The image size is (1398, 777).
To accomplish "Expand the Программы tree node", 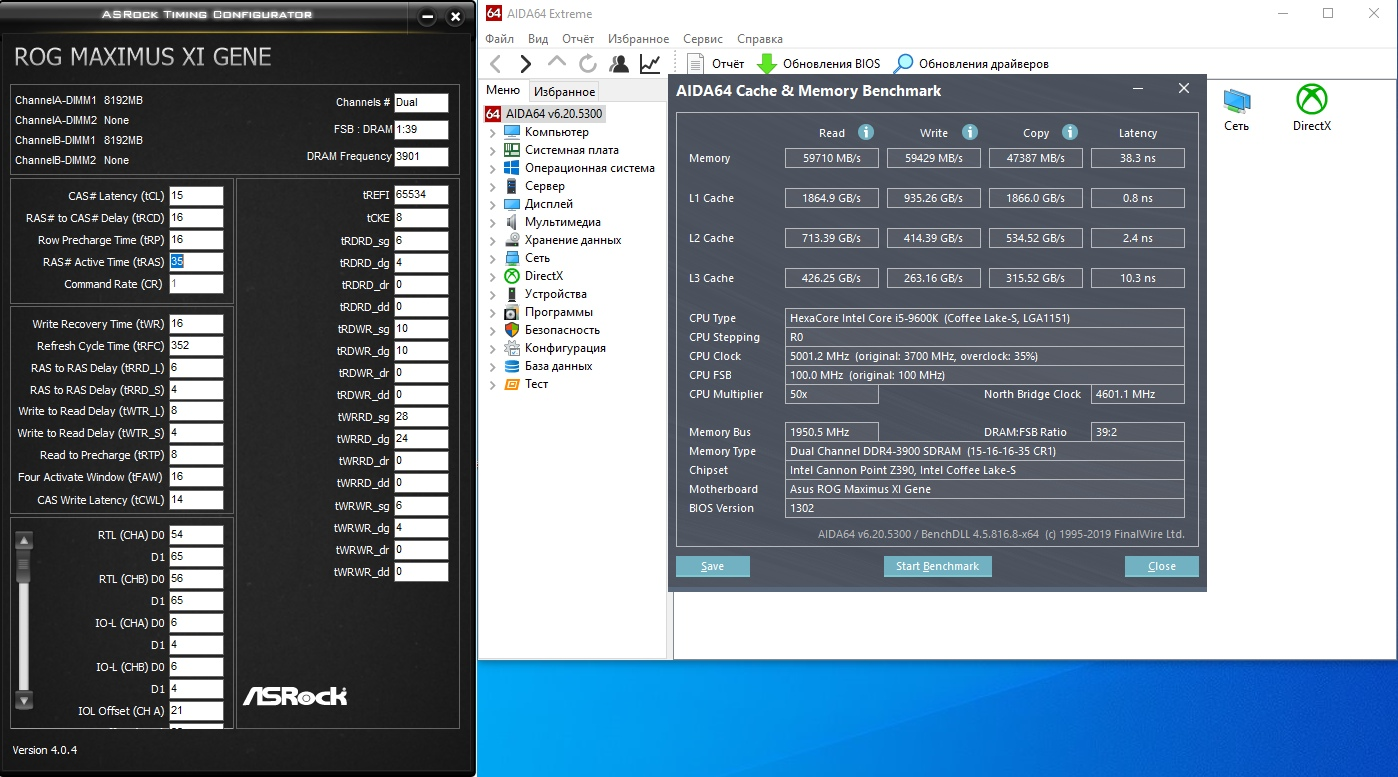I will (492, 313).
